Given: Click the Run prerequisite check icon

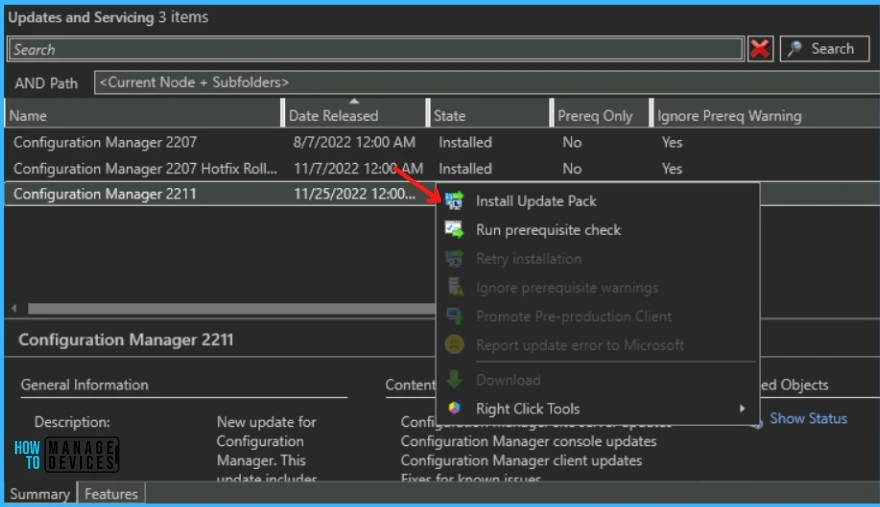Looking at the screenshot, I should [454, 230].
